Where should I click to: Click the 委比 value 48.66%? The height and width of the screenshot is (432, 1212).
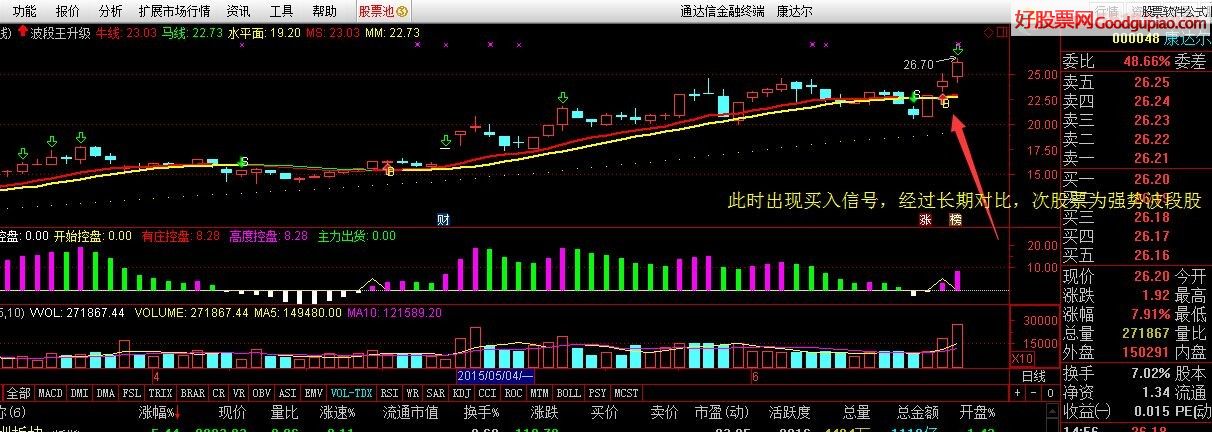[x=1146, y=61]
